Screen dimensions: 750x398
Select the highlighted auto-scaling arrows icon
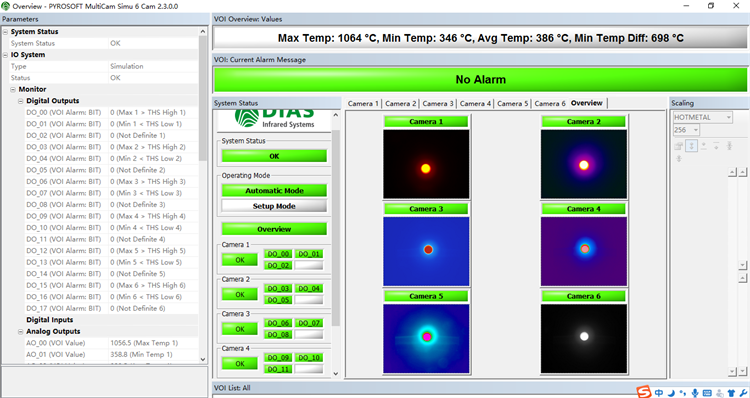coord(691,146)
